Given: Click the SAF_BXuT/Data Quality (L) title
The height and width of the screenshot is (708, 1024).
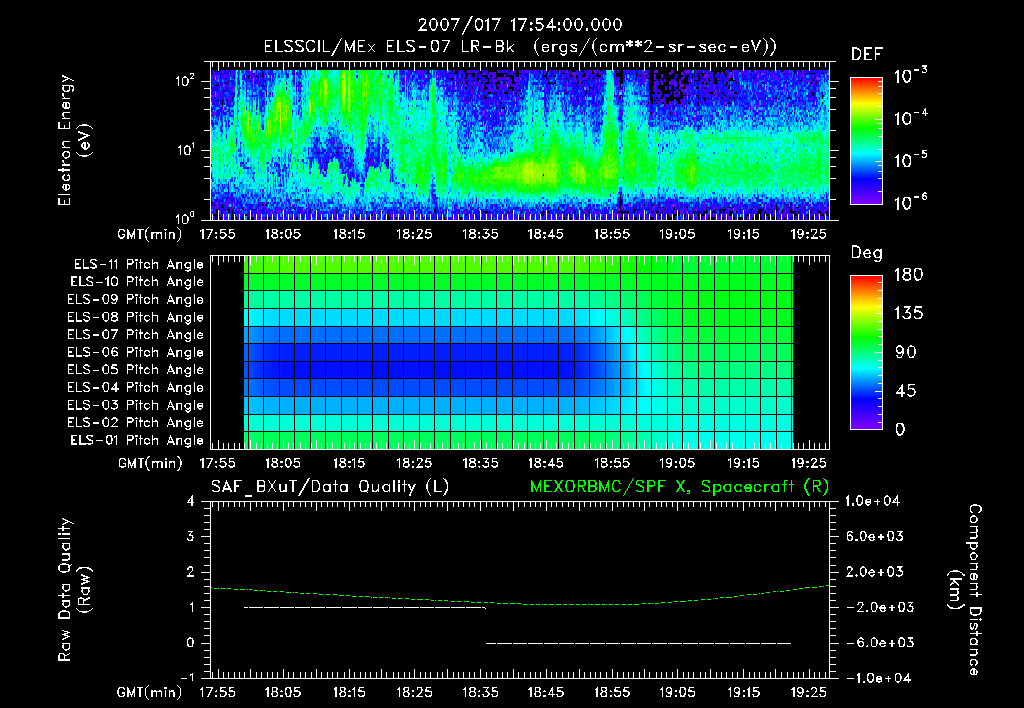Looking at the screenshot, I should [330, 487].
